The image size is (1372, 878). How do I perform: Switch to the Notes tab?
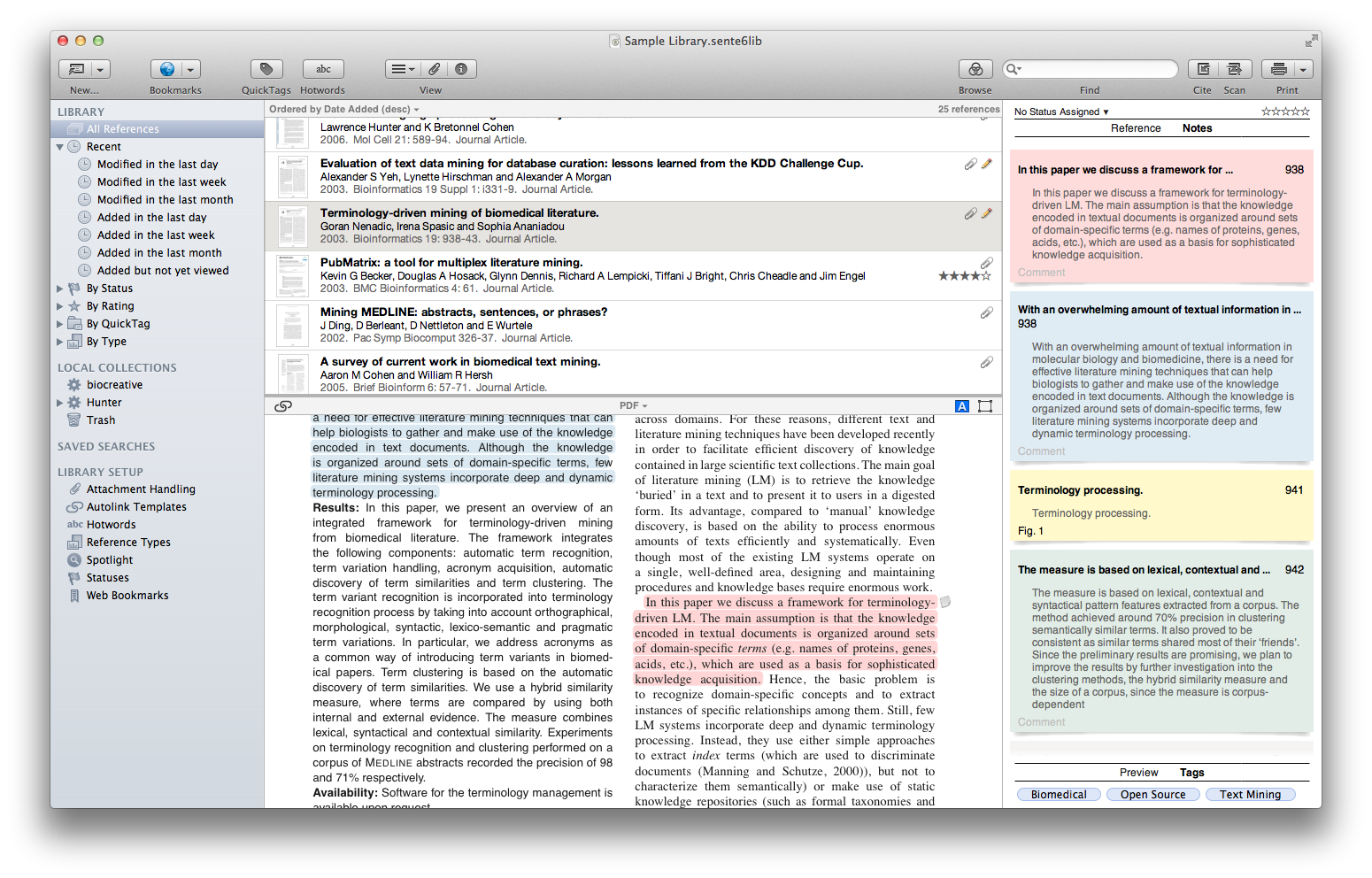pyautogui.click(x=1198, y=128)
